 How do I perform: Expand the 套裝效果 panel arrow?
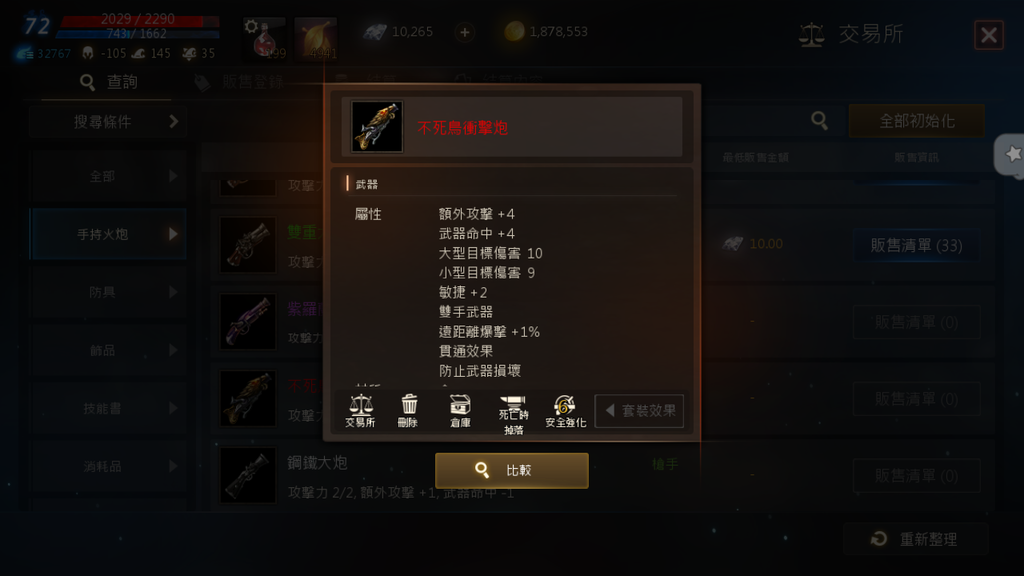(x=639, y=411)
